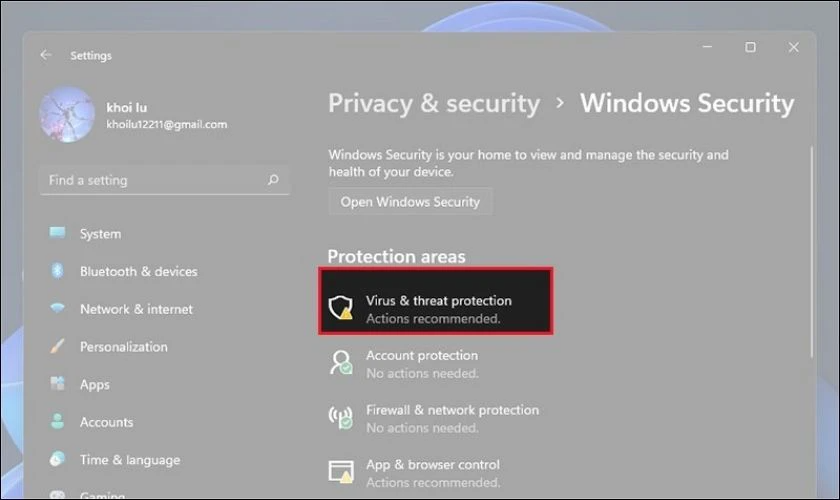Click Firewall & network protection antenna icon
Image resolution: width=840 pixels, height=500 pixels.
pos(341,417)
